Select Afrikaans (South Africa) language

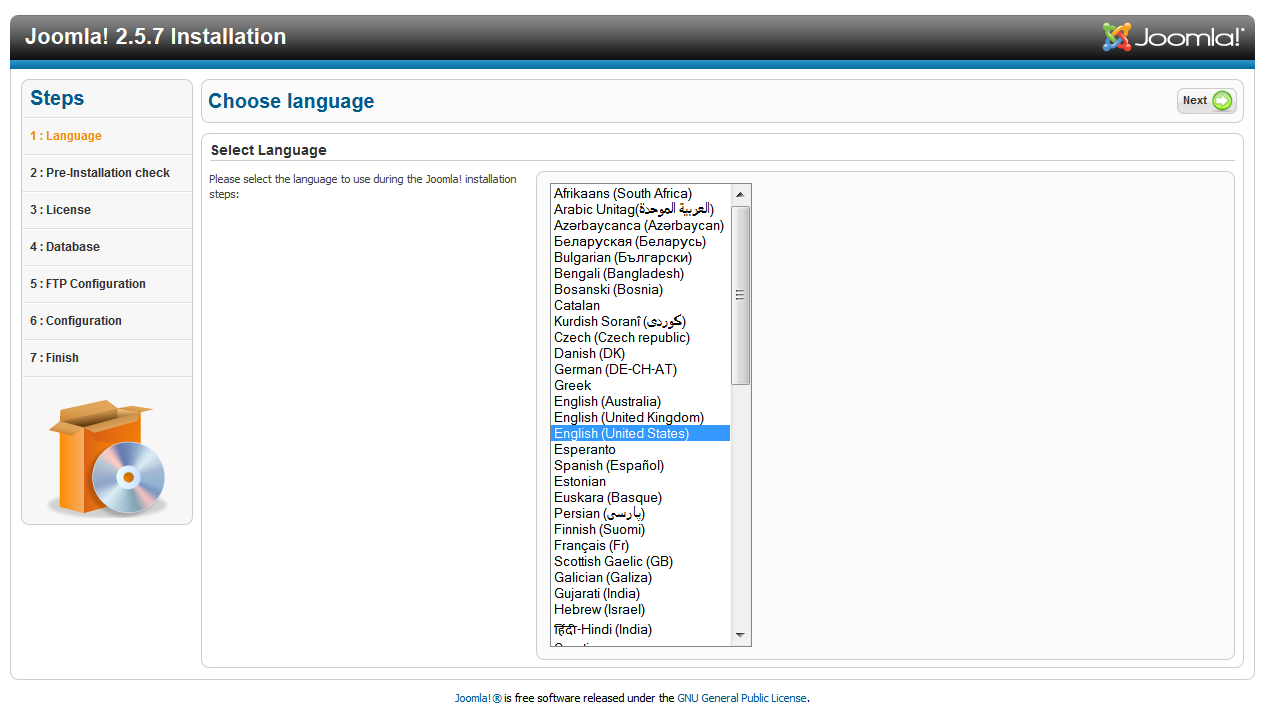(x=640, y=194)
